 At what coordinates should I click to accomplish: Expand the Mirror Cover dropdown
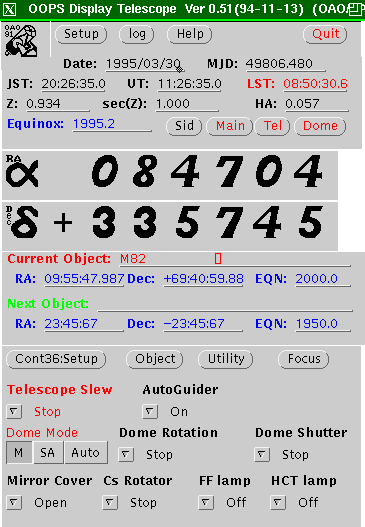[14, 503]
